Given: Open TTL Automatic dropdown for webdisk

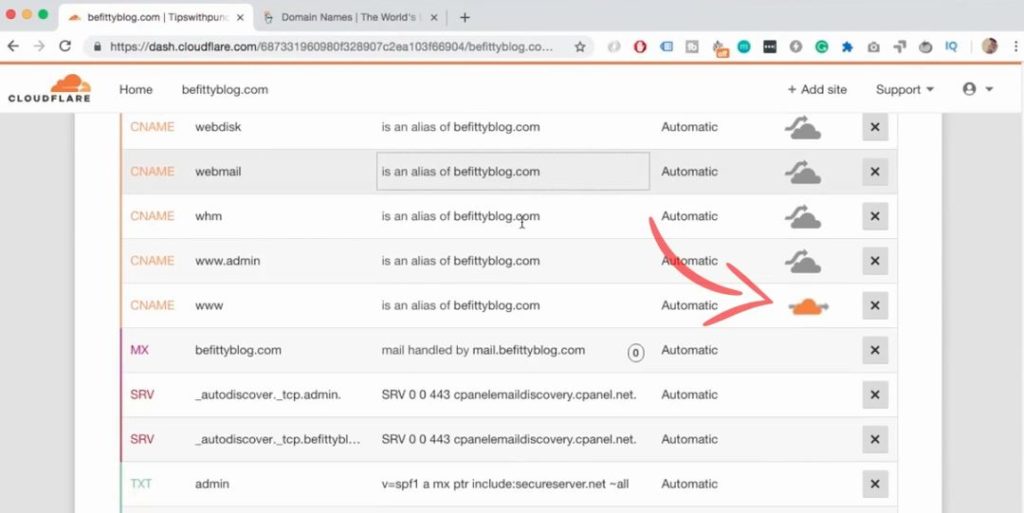Looking at the screenshot, I should [689, 127].
